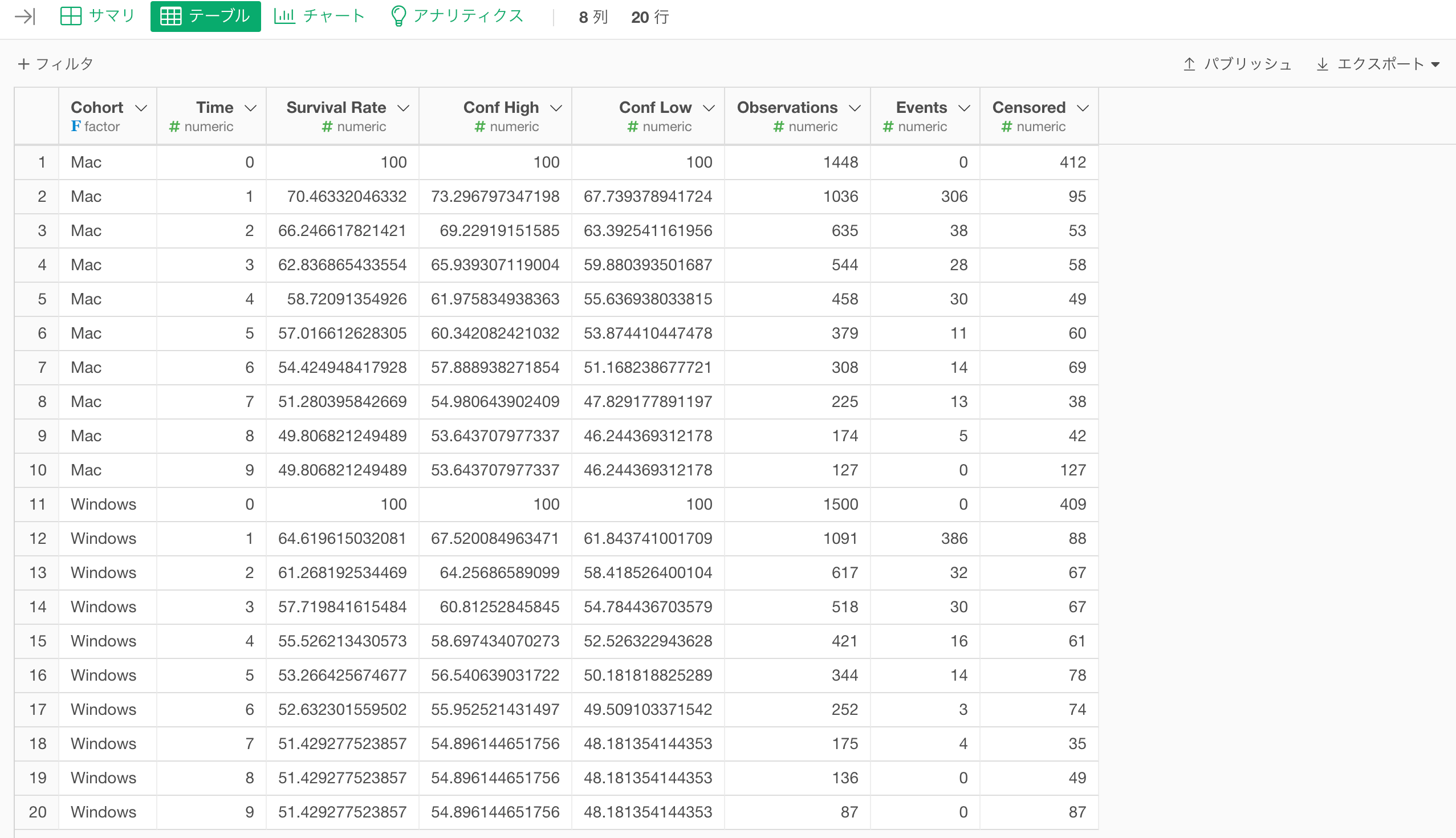This screenshot has width=1456, height=838.
Task: Open the Censored column dropdown menu
Action: click(x=1083, y=108)
